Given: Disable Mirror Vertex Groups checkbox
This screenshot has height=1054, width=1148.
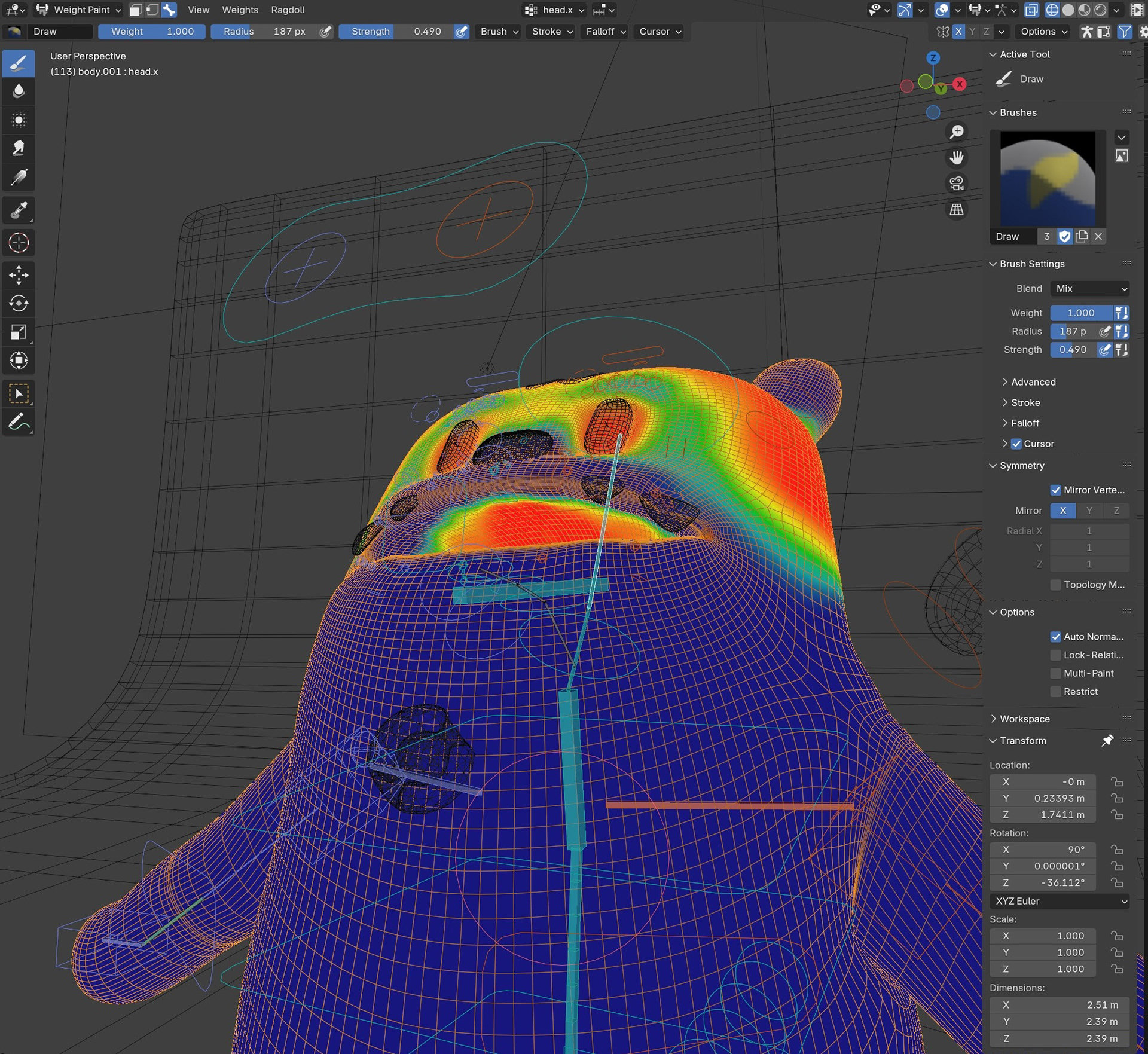Looking at the screenshot, I should pos(1055,490).
